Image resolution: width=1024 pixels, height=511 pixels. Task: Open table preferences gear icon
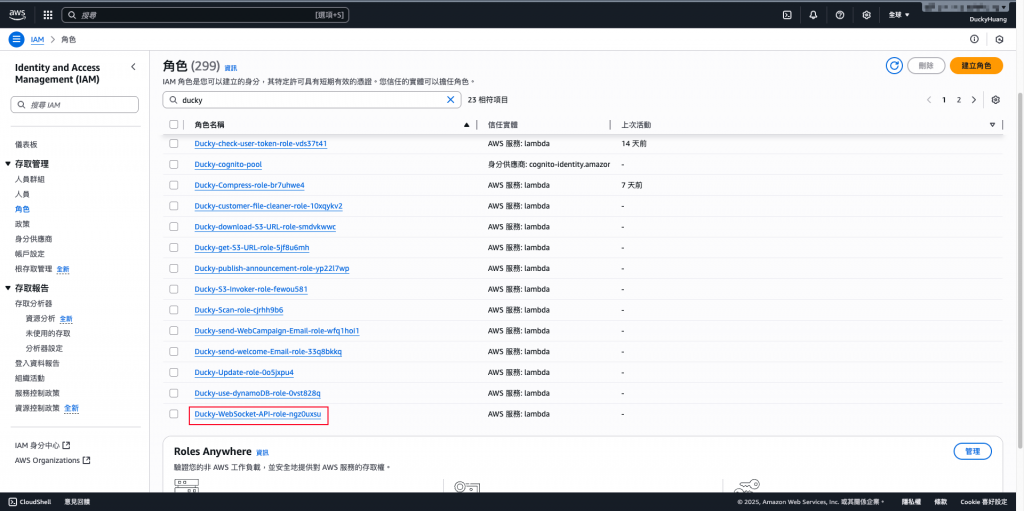[995, 100]
